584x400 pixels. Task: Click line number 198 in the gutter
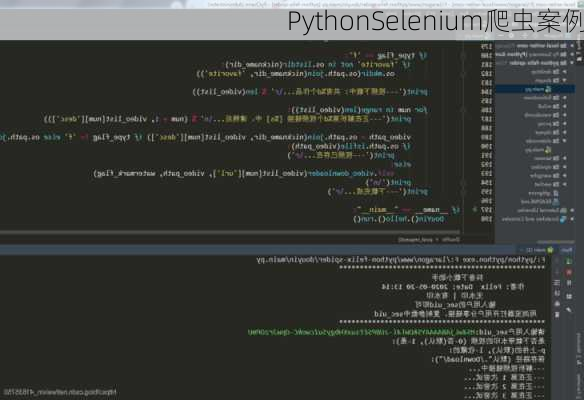[486, 219]
